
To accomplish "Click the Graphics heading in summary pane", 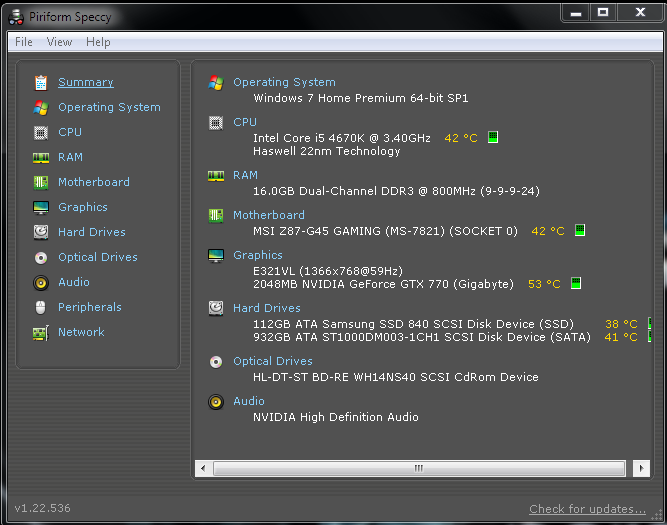I will click(x=258, y=255).
